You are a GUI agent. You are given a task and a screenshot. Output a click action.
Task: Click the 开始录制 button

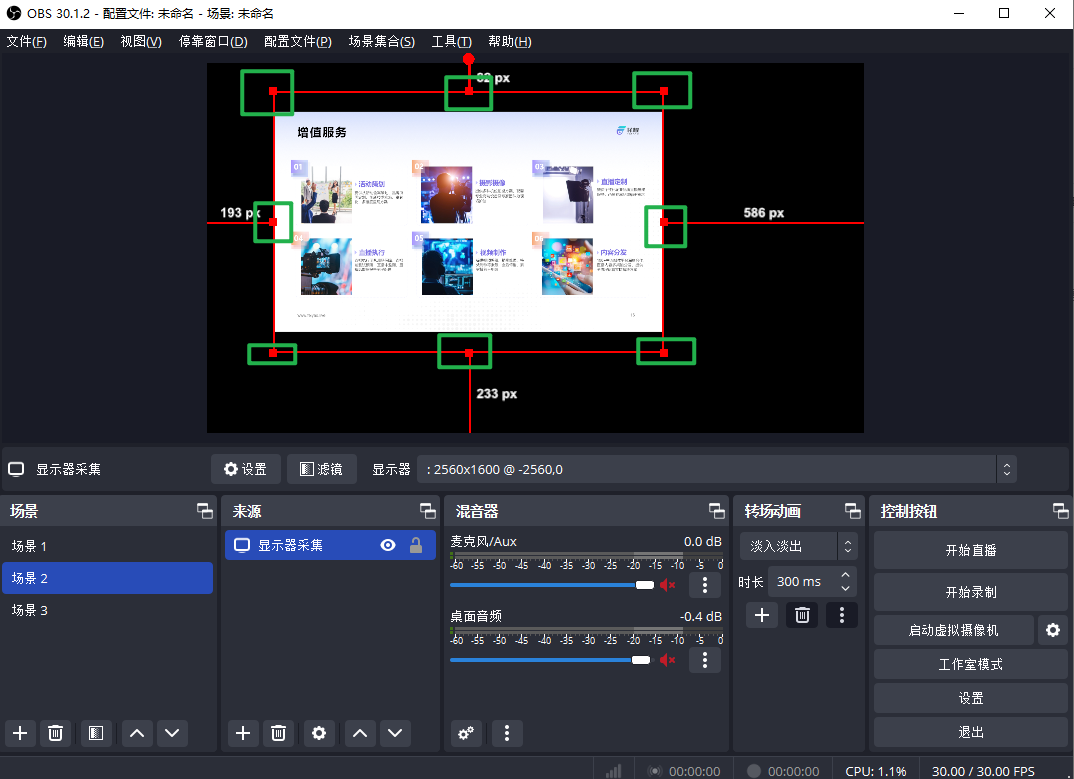coord(970,592)
